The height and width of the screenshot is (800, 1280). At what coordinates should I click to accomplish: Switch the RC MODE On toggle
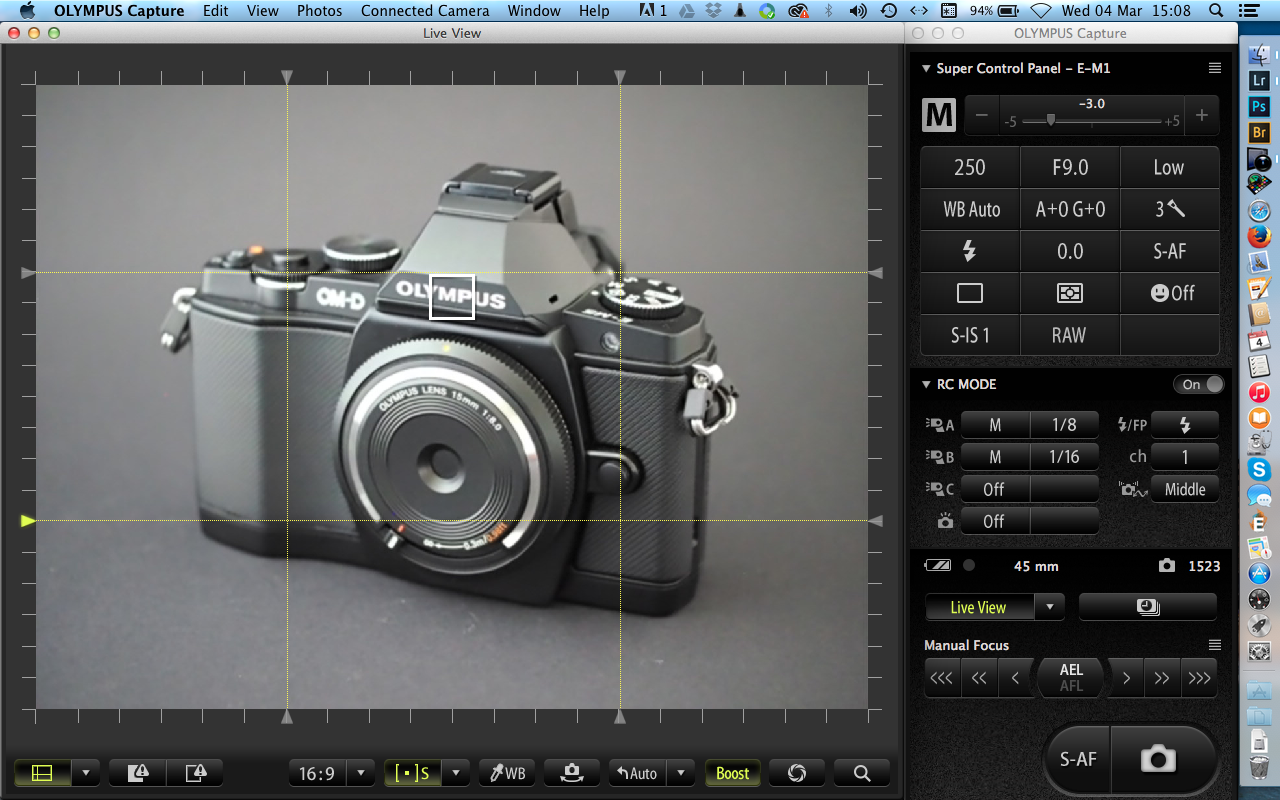pyautogui.click(x=1198, y=384)
